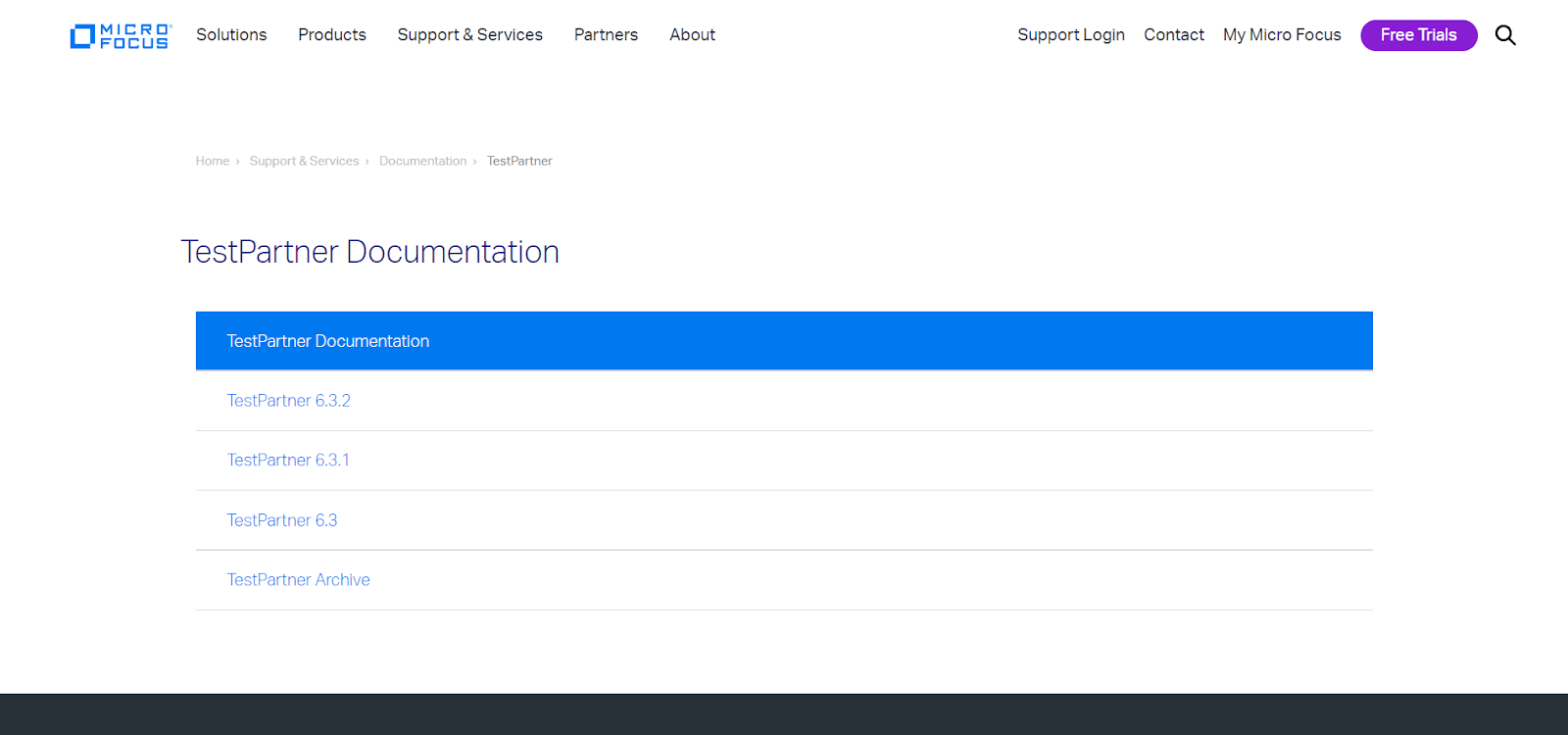This screenshot has height=735, width=1568.
Task: Click the Micro Focus logo
Action: (121, 36)
